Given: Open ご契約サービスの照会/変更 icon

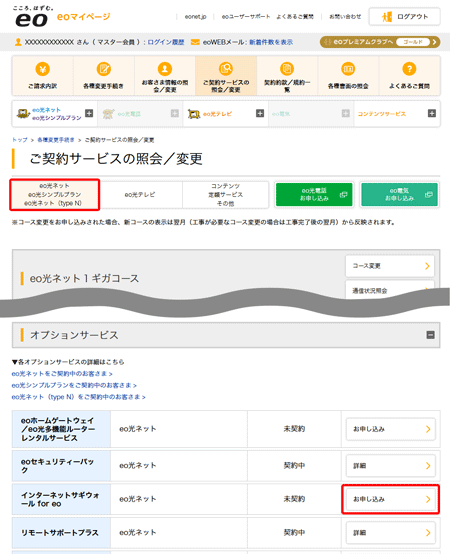Looking at the screenshot, I should point(226,69).
